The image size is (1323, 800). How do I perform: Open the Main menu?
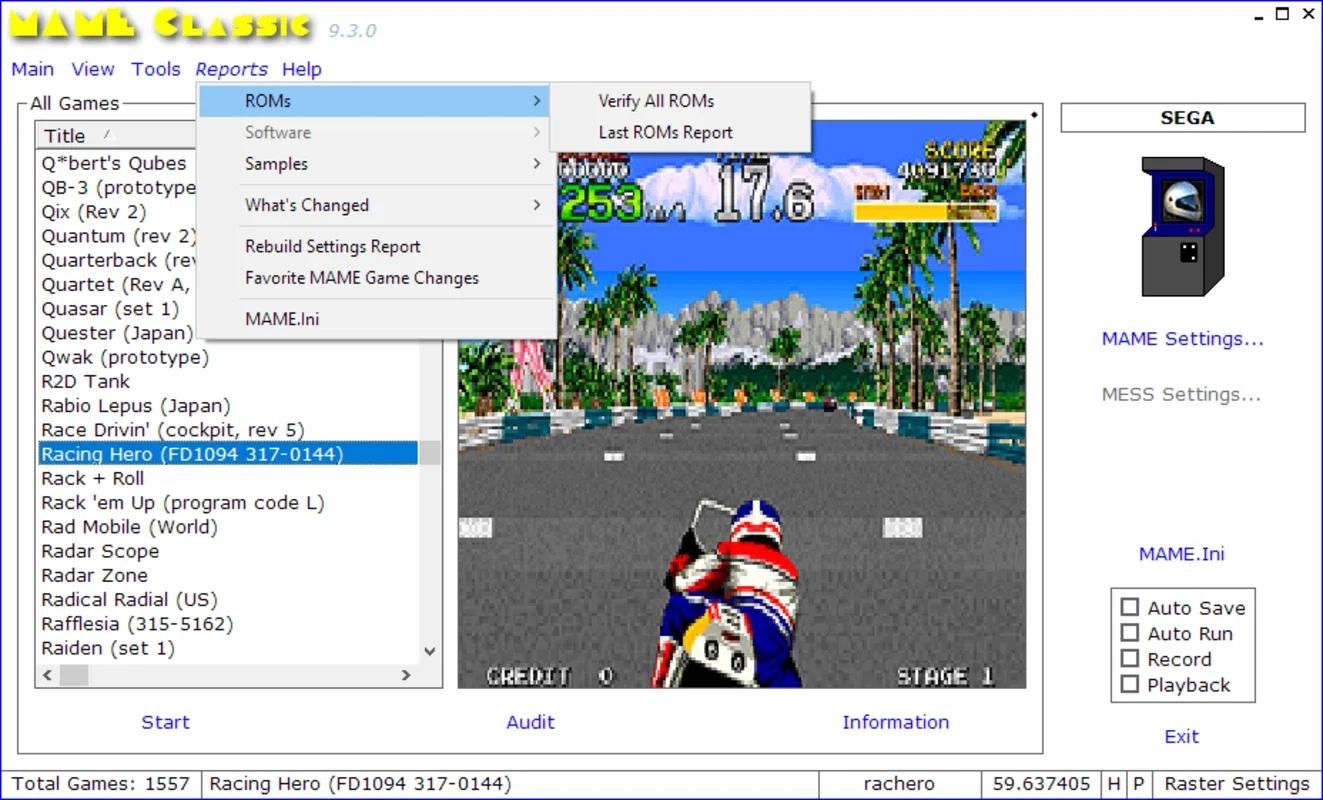pos(33,69)
